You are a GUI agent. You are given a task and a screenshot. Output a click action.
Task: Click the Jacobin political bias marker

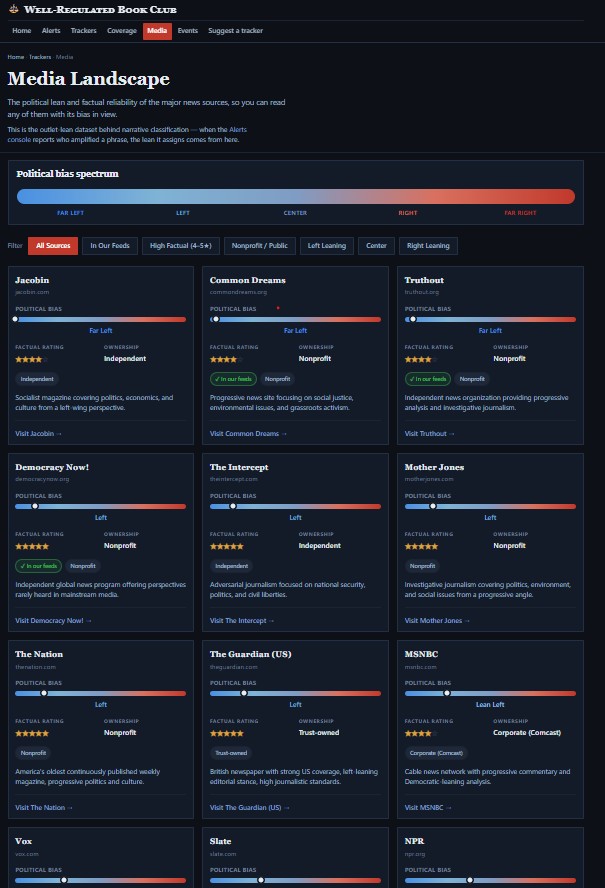point(15,319)
